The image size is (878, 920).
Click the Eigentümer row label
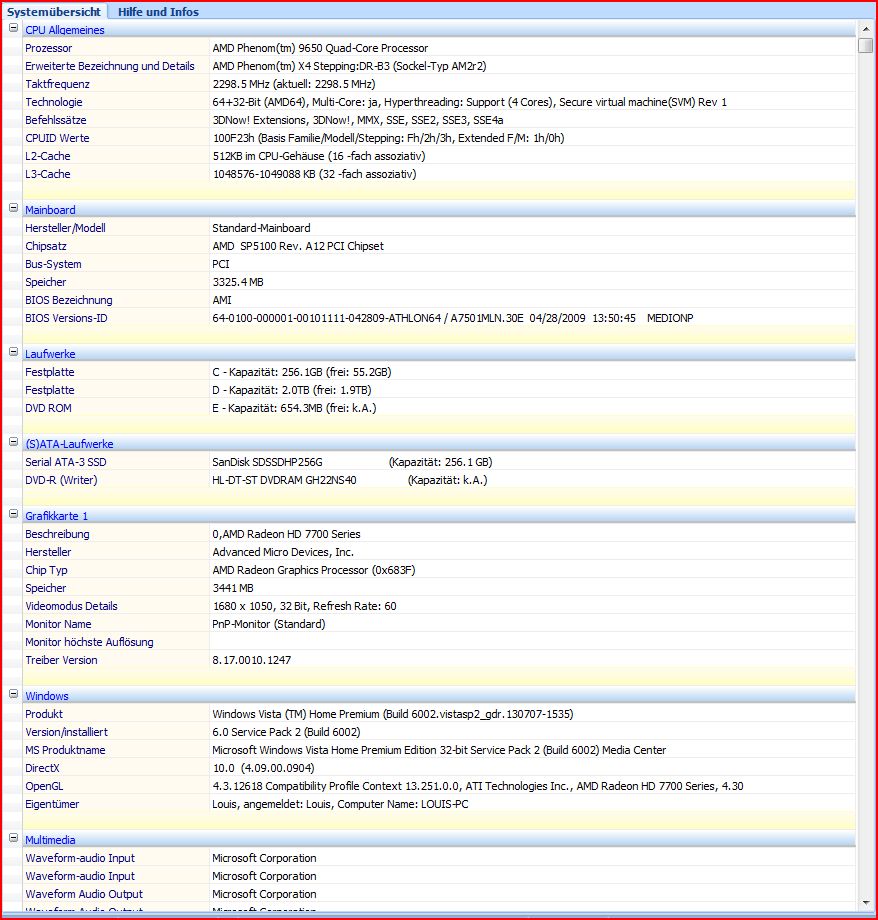(x=52, y=804)
